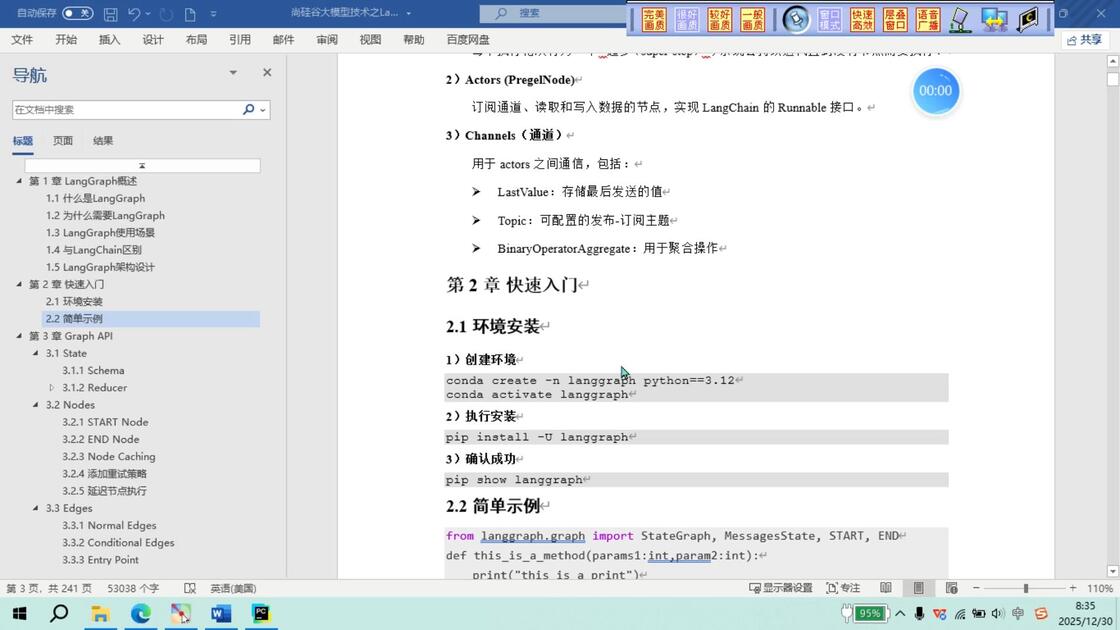Click the zoom slider handle
The image size is (1120, 630).
pos(1026,589)
